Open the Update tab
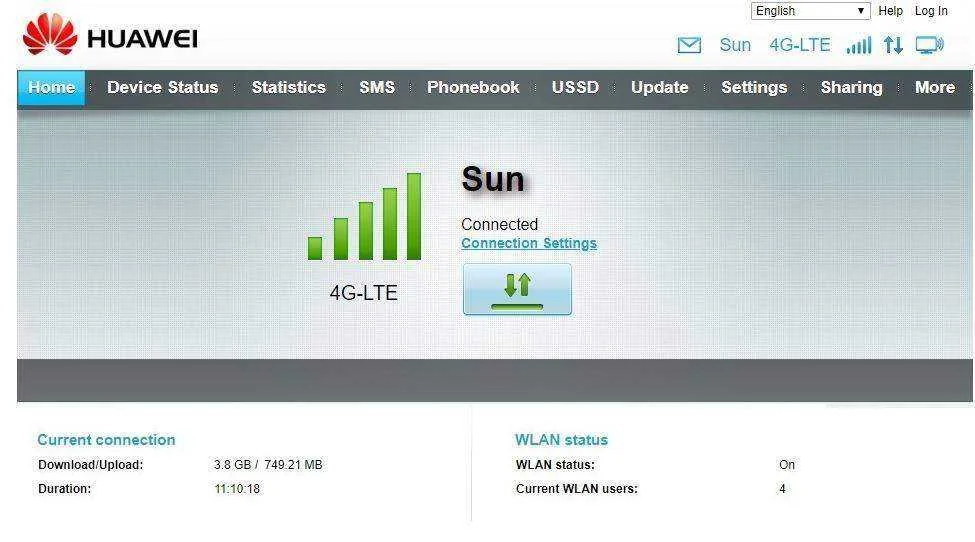The image size is (975, 542). tap(660, 88)
